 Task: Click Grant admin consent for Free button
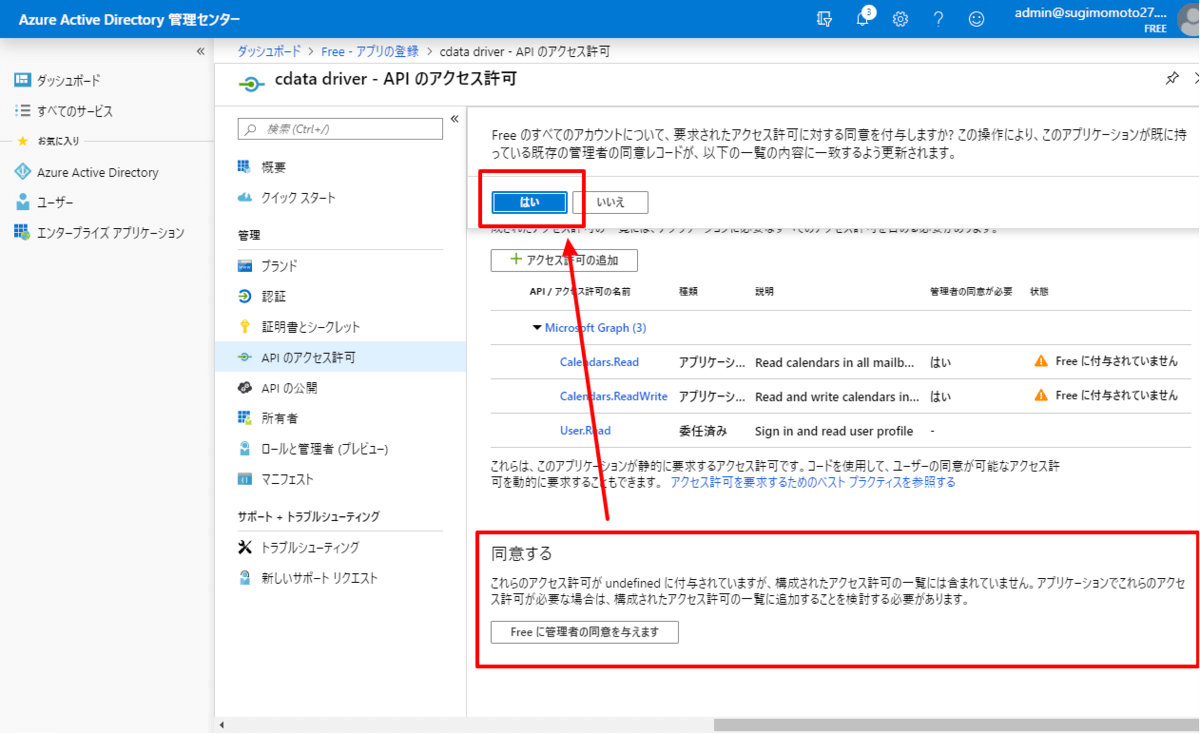click(x=584, y=632)
